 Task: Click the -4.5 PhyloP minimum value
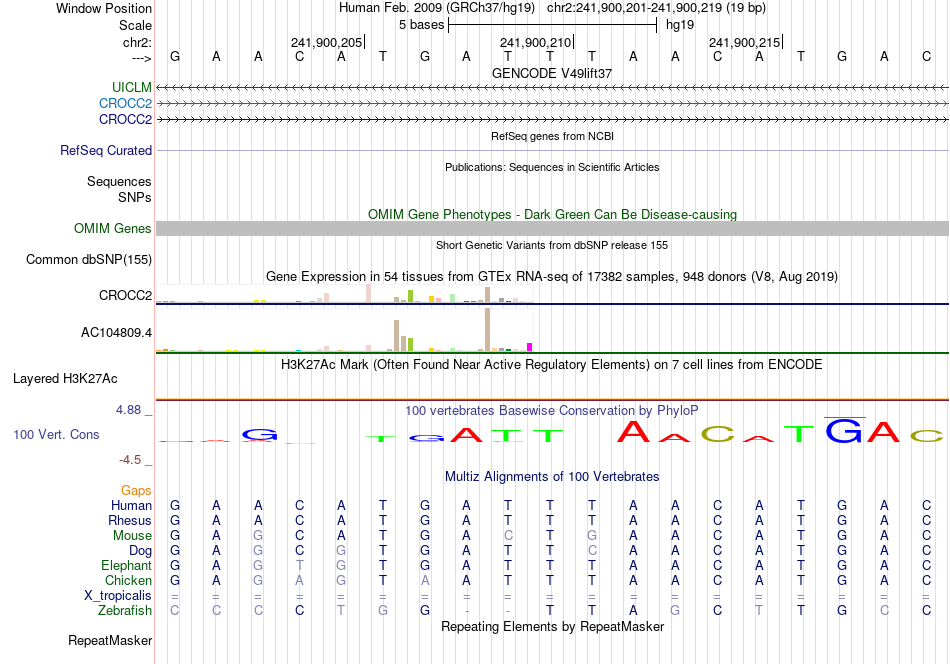coord(130,460)
